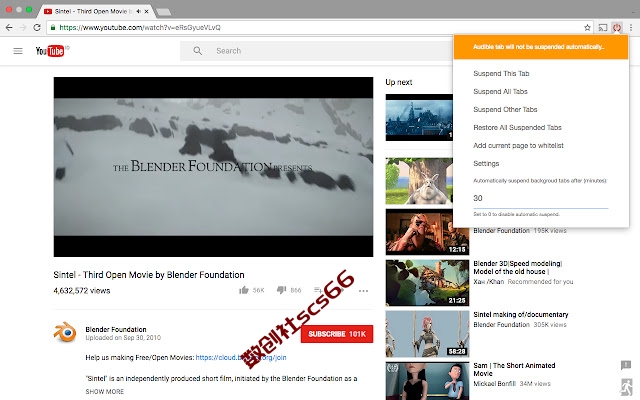Go to YouTube home via logo
The image size is (640, 400).
coord(52,51)
